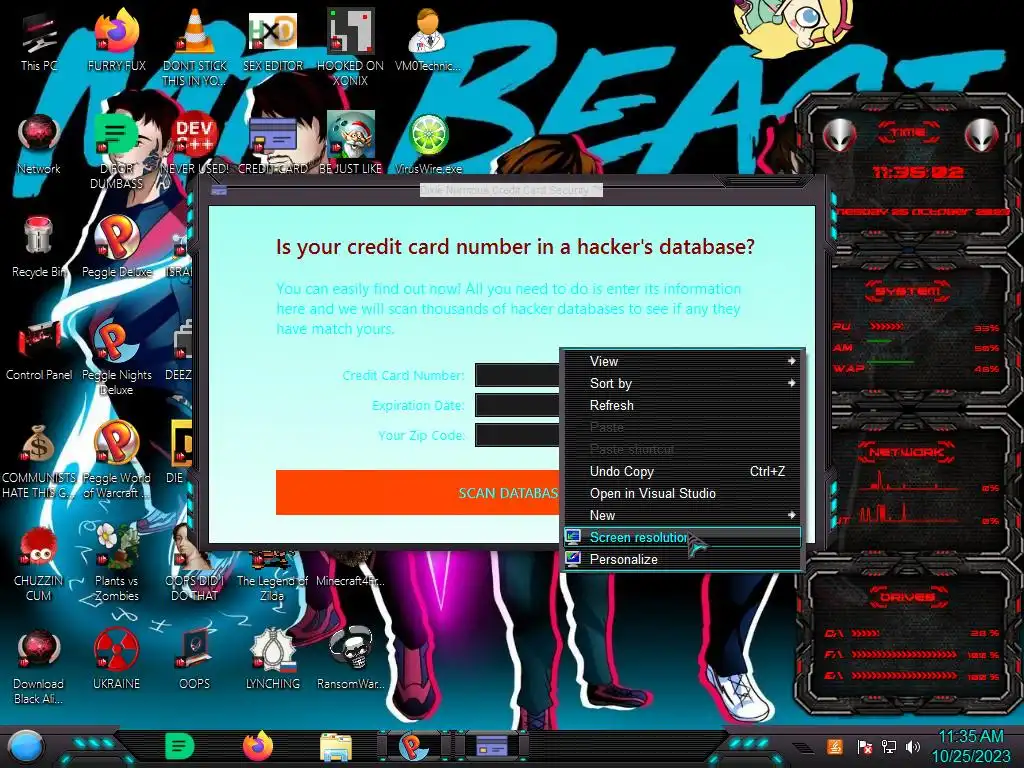Click the 11:35:02 time on the gadget
This screenshot has height=768, width=1024.
(918, 172)
